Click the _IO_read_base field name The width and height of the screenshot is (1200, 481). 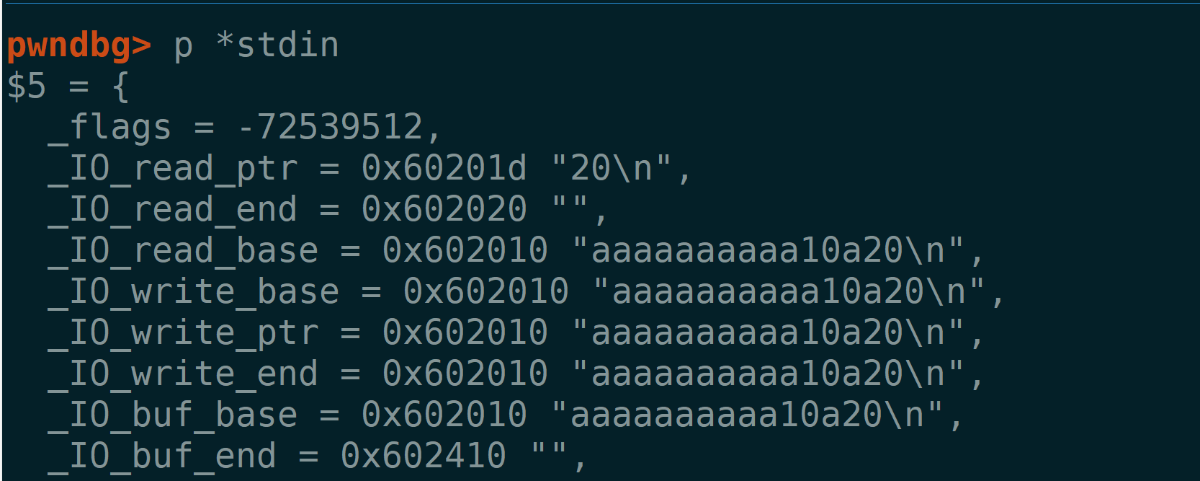point(183,251)
